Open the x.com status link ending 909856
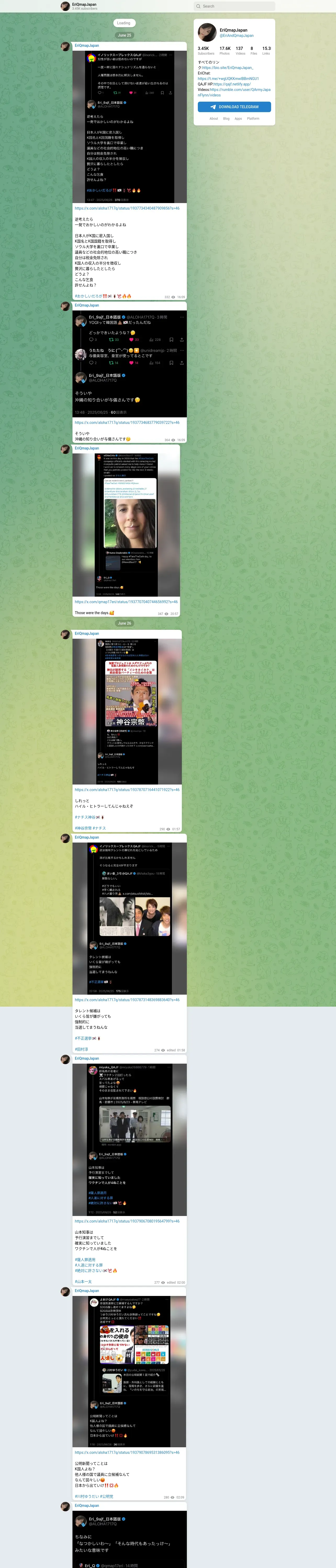 pos(127,208)
